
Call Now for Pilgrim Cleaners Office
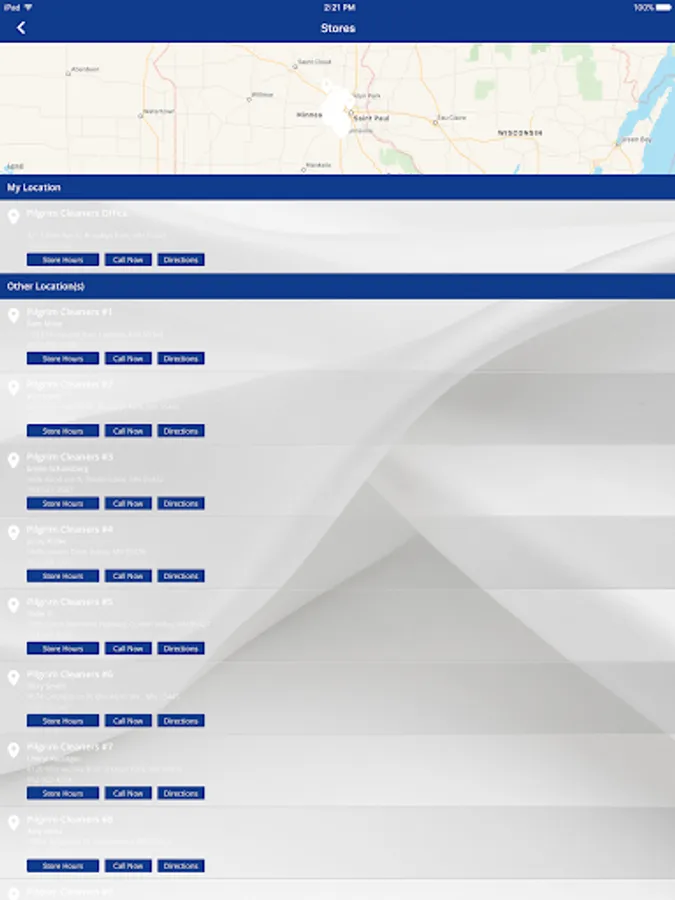[x=128, y=259]
